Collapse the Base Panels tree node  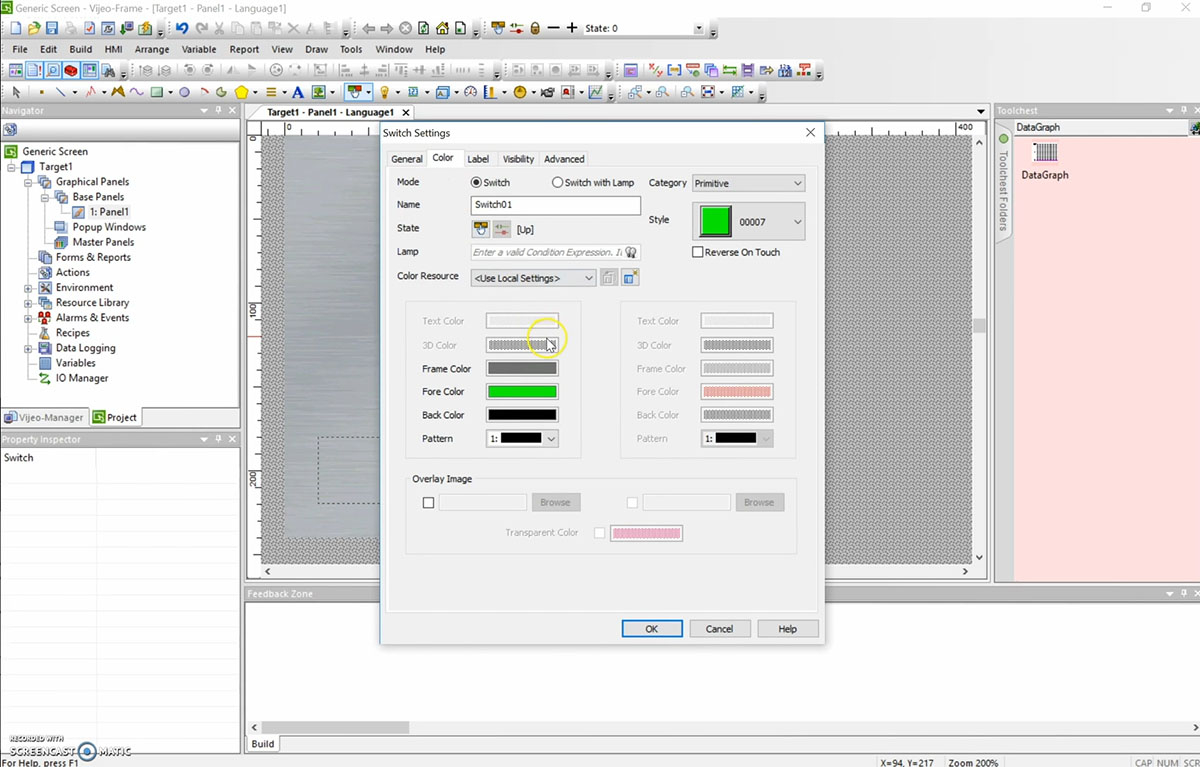coord(46,198)
